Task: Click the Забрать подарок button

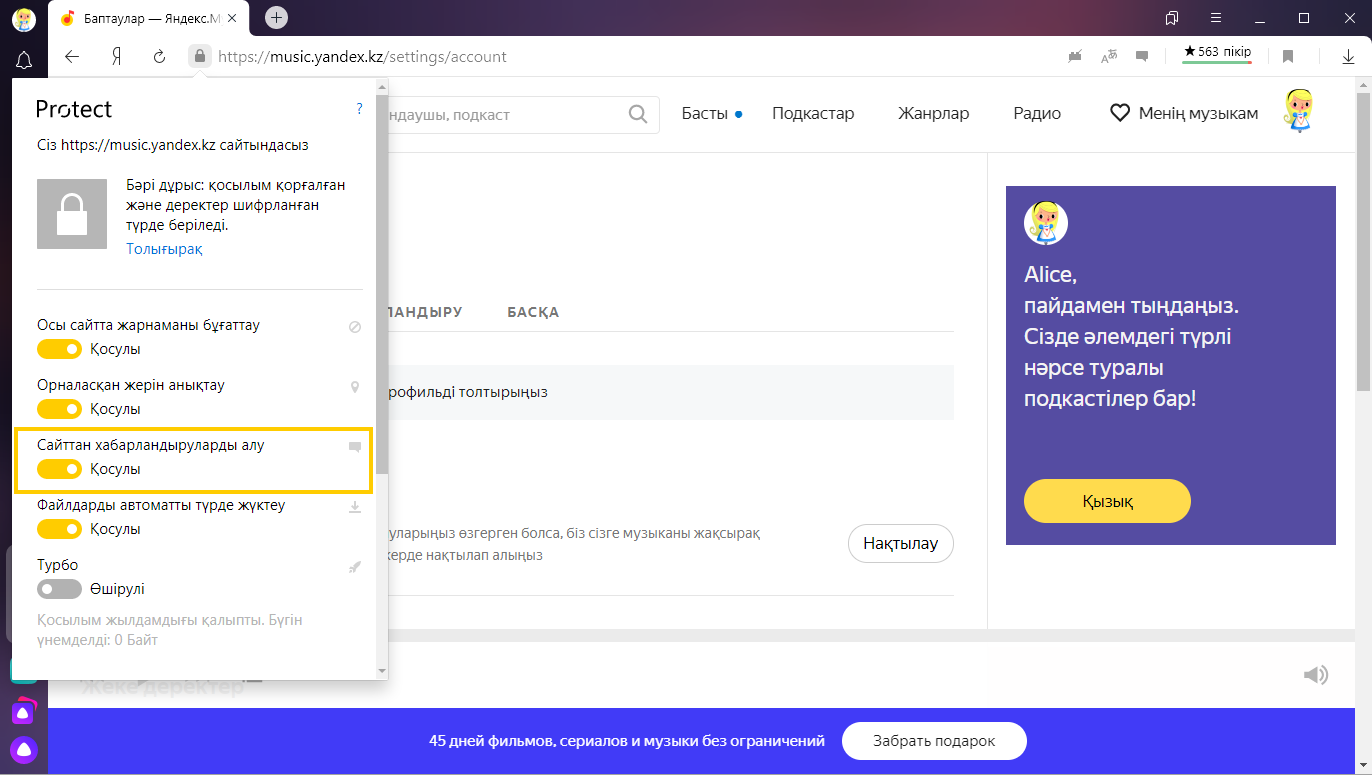Action: 934,741
